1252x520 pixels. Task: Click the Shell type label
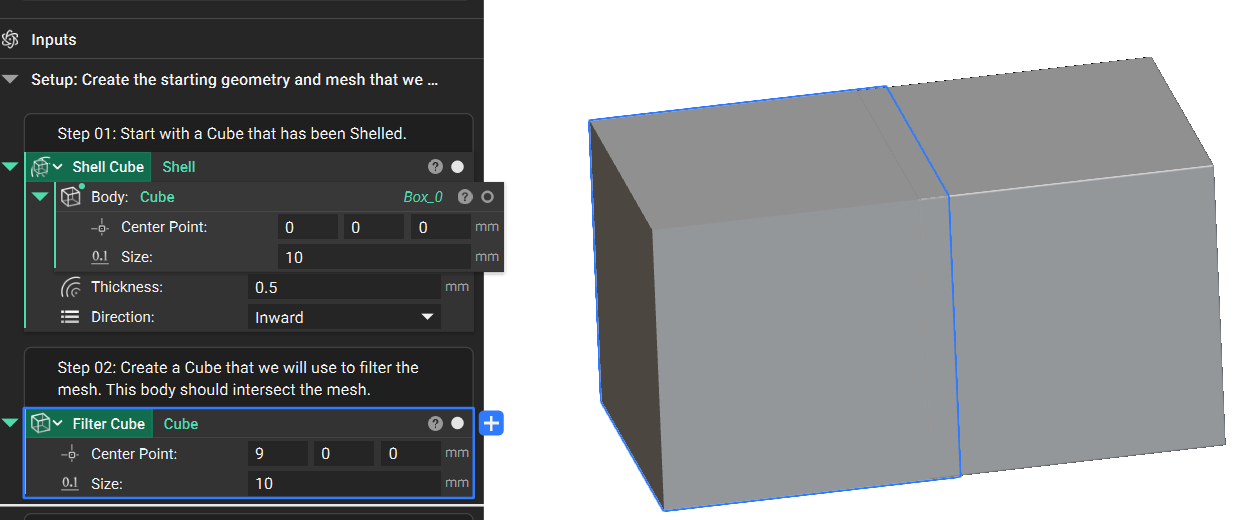[179, 167]
